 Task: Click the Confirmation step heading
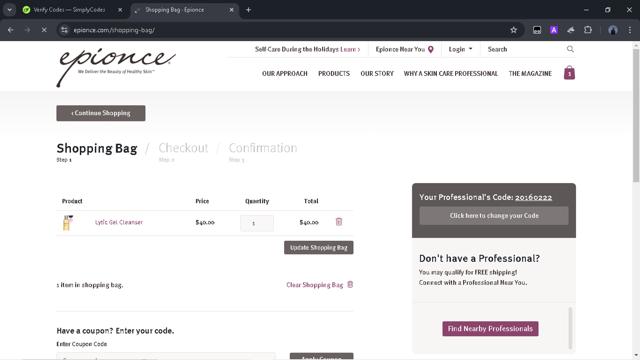click(x=263, y=148)
